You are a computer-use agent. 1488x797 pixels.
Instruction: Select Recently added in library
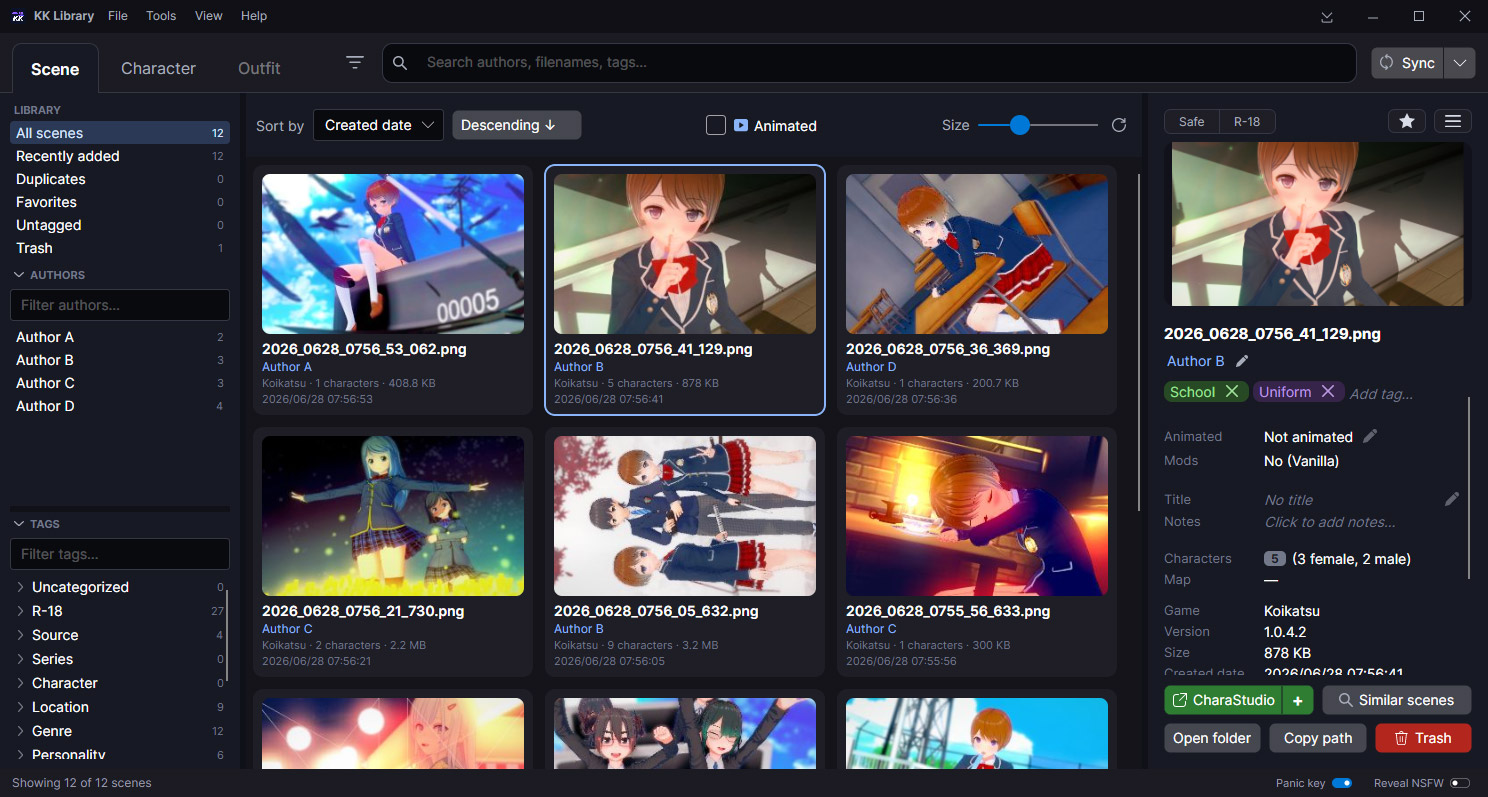point(120,156)
